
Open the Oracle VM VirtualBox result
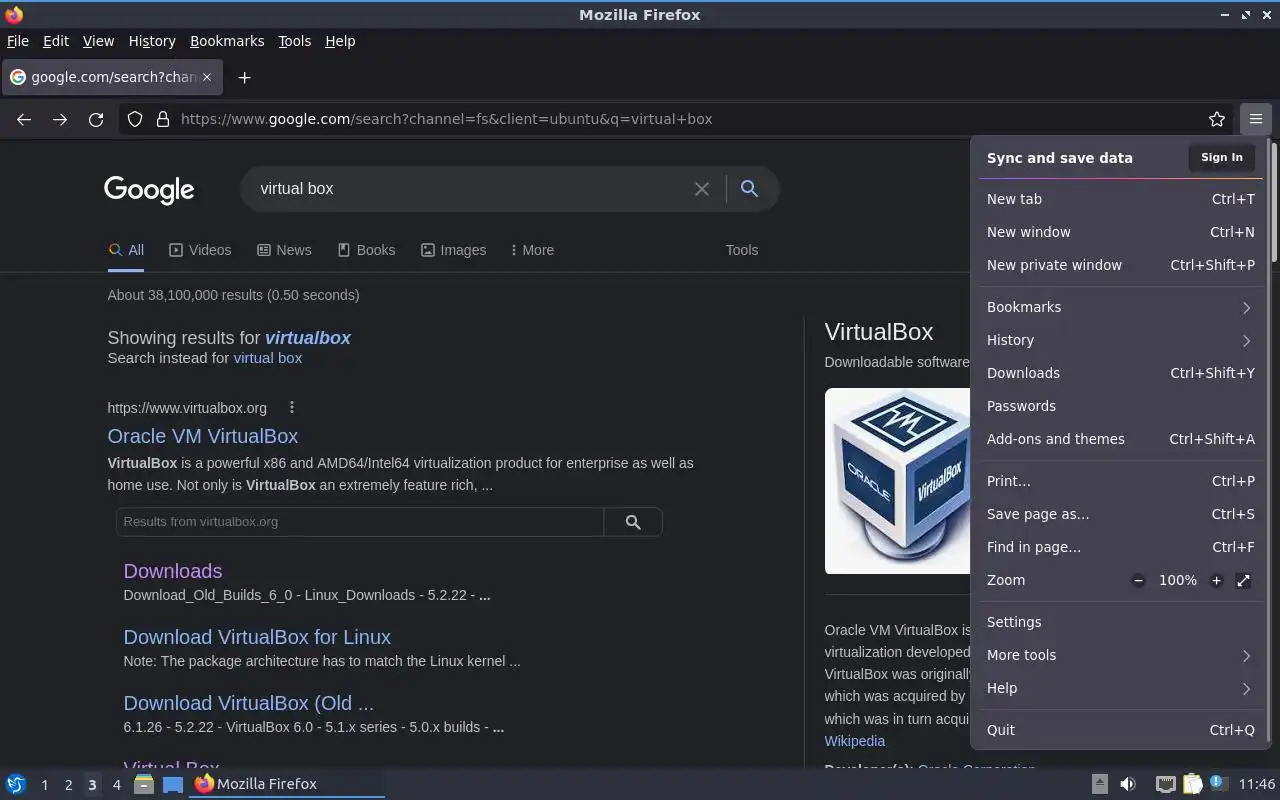pos(203,436)
